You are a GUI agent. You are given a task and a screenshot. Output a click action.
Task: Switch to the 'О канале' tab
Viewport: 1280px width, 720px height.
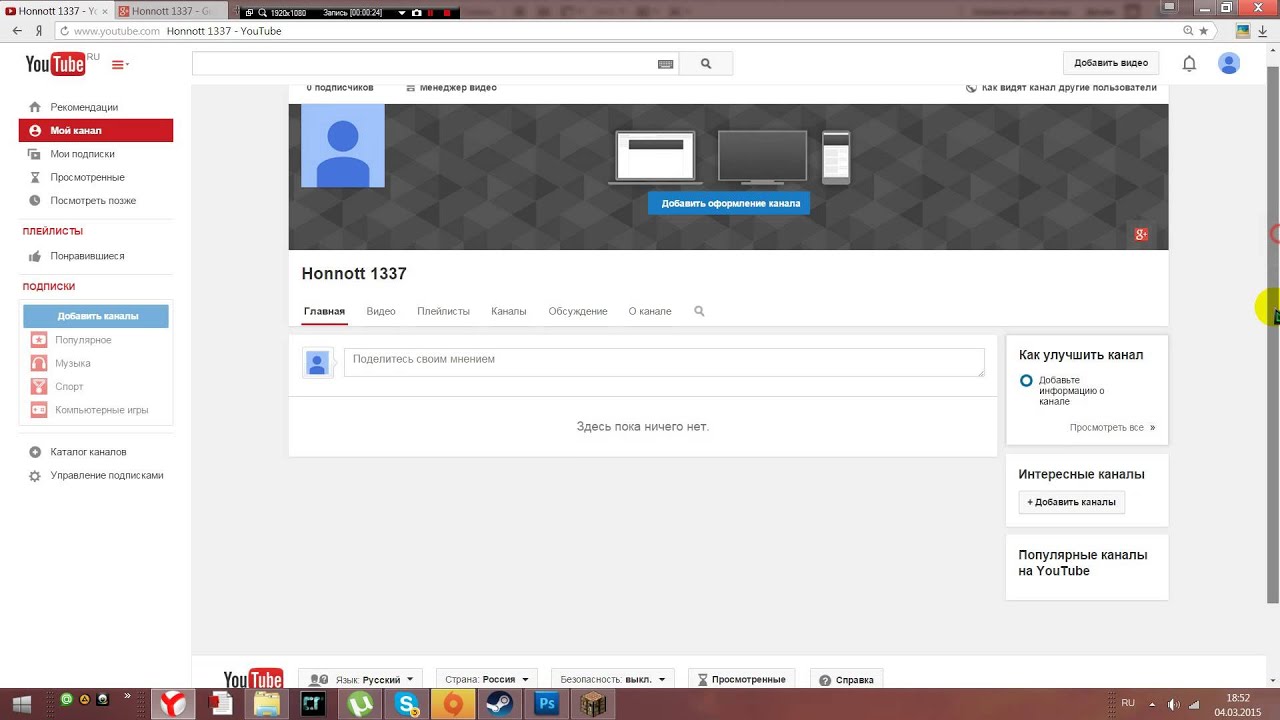click(650, 311)
